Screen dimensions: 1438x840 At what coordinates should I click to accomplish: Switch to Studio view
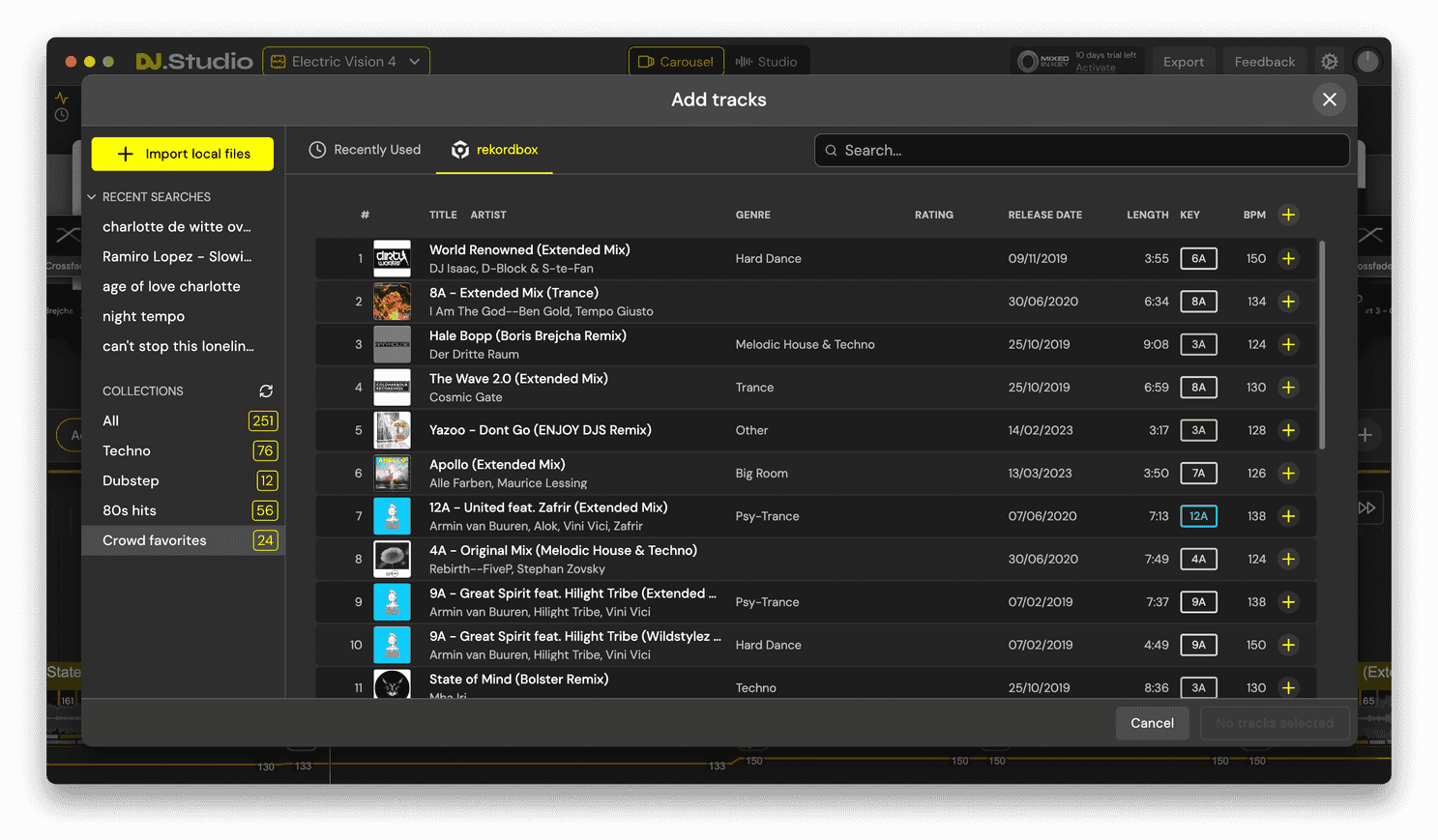coord(767,61)
